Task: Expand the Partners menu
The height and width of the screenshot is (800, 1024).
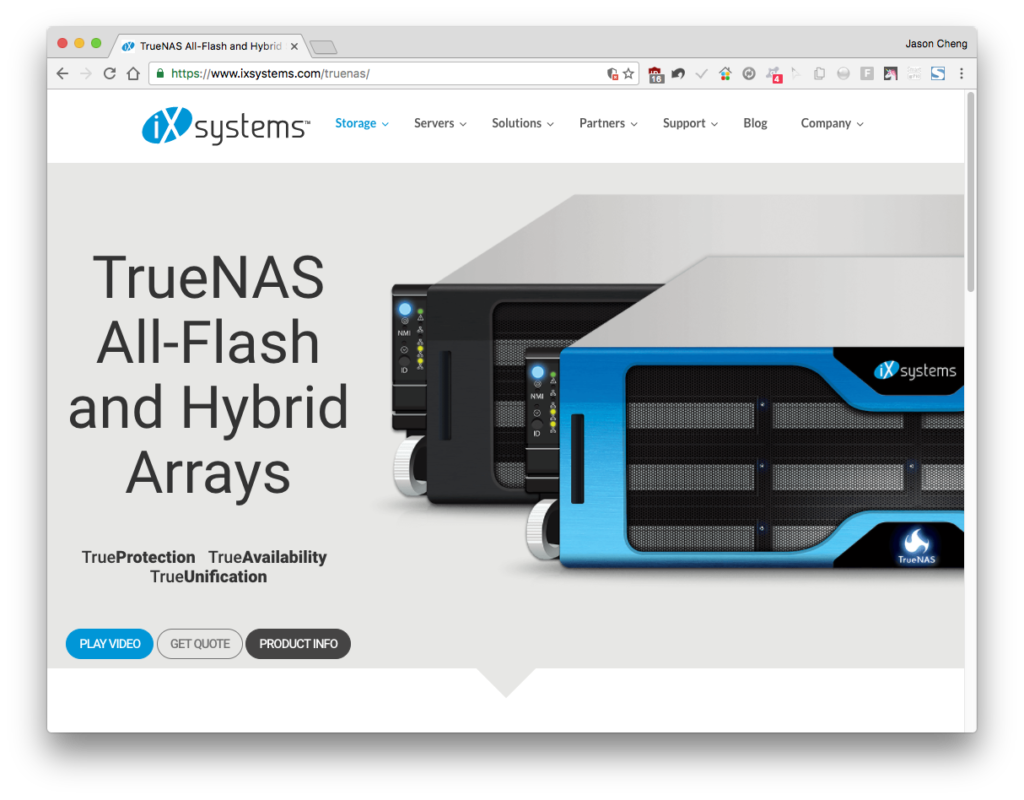Action: 608,123
